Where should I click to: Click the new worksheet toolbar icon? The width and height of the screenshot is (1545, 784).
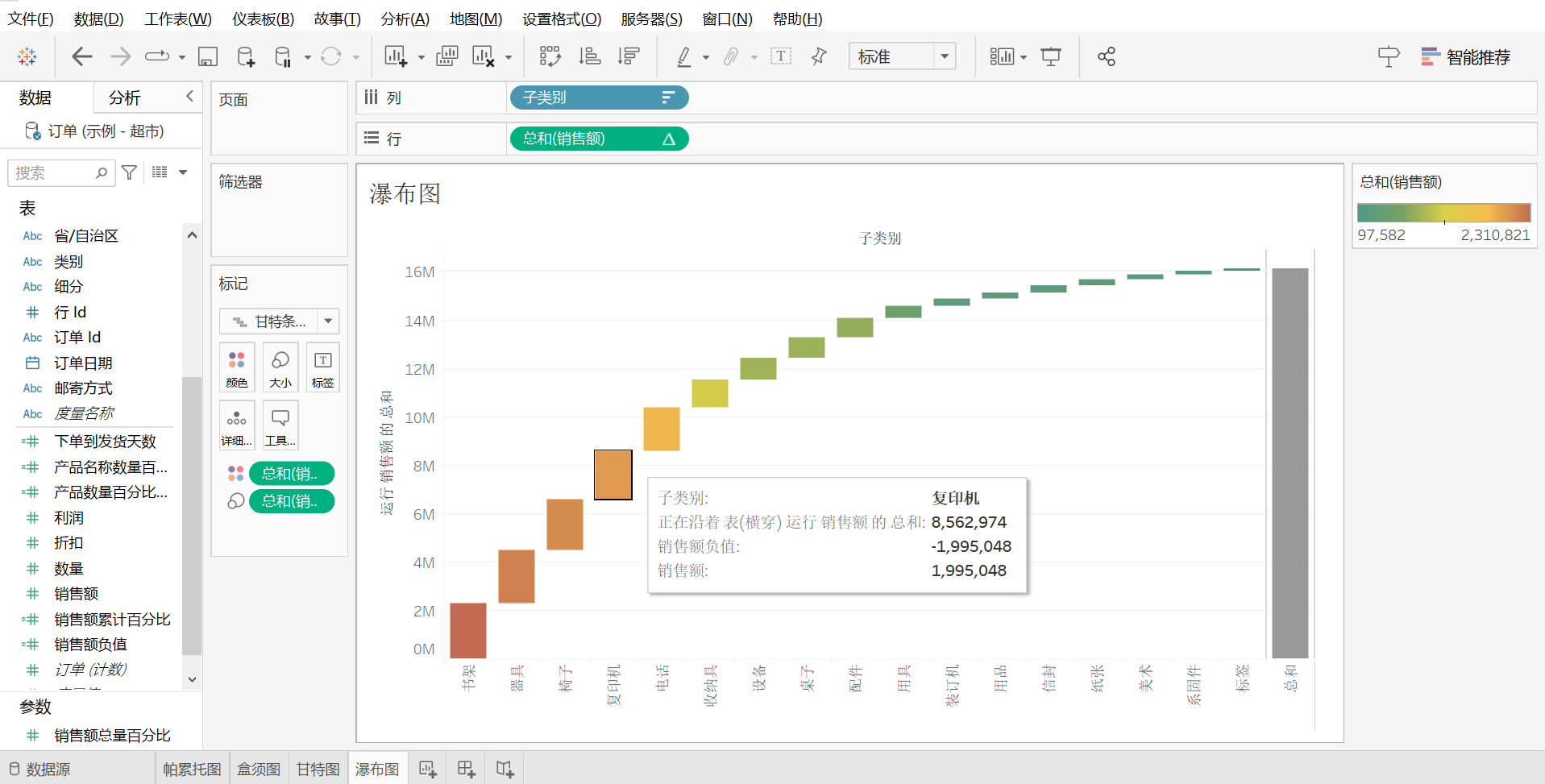(396, 56)
